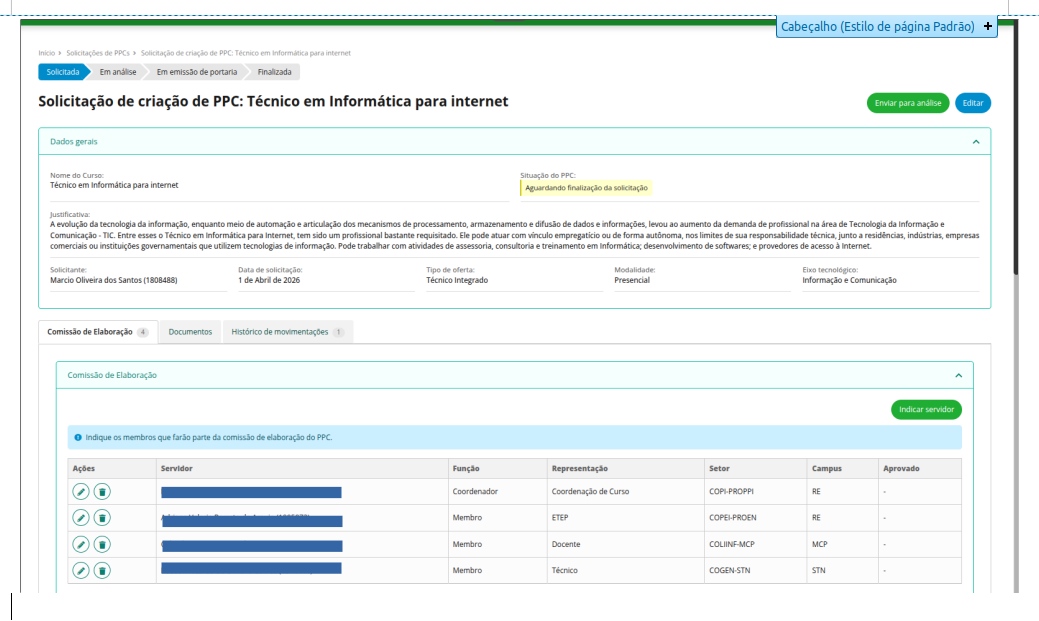Click edit pencil for ETEP member
1039x621 pixels.
[x=81, y=518]
